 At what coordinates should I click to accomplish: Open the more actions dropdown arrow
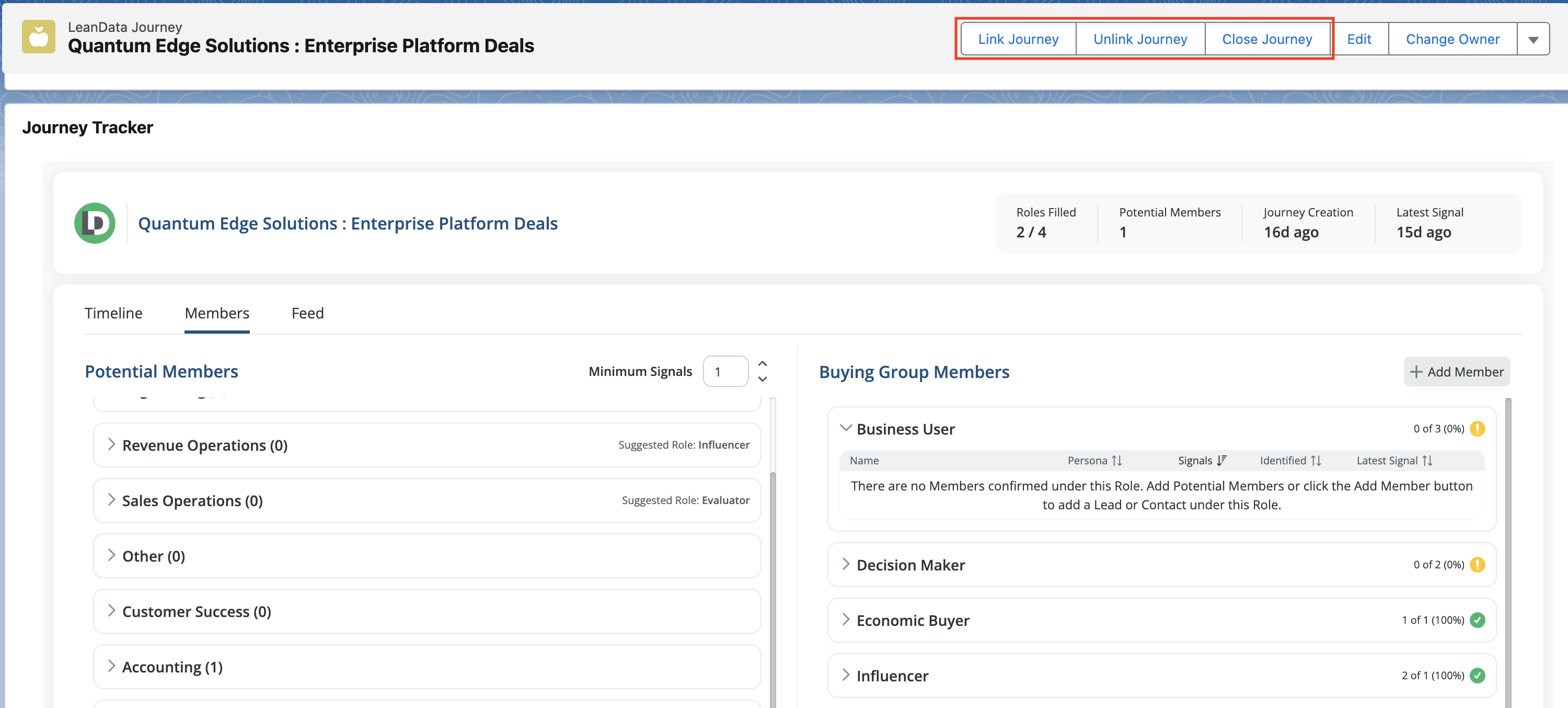point(1532,40)
